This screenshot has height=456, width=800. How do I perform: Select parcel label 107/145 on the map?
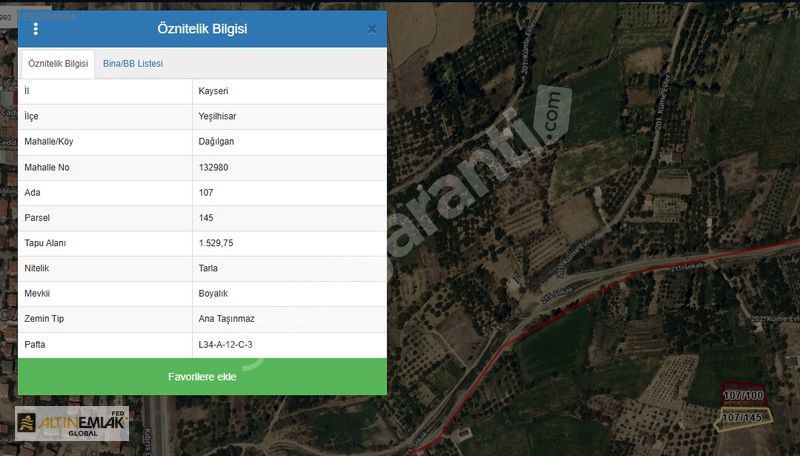click(x=742, y=417)
